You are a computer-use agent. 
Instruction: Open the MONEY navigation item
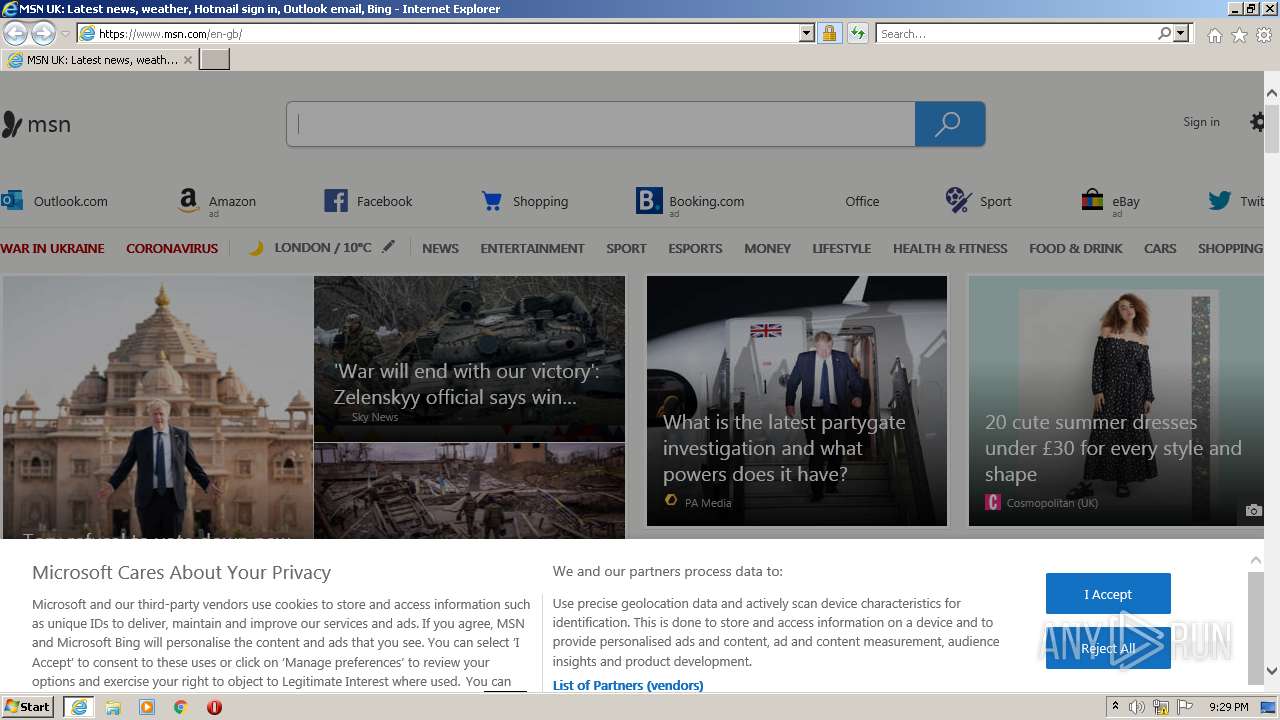tap(767, 248)
